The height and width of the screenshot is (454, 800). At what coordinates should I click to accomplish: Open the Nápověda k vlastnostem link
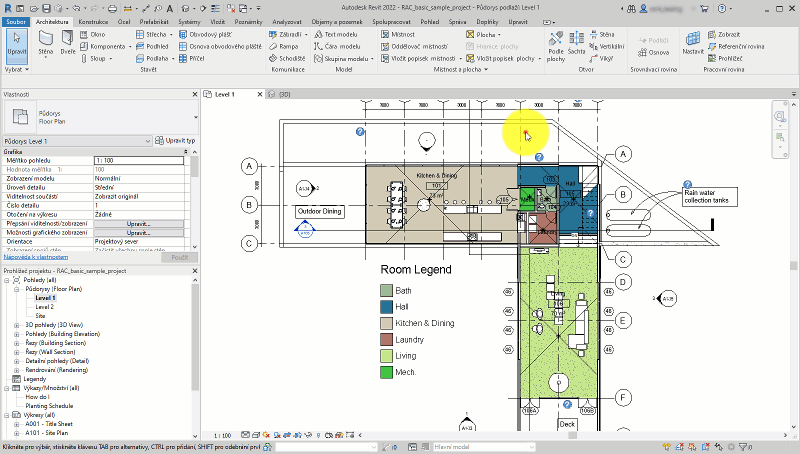point(36,257)
